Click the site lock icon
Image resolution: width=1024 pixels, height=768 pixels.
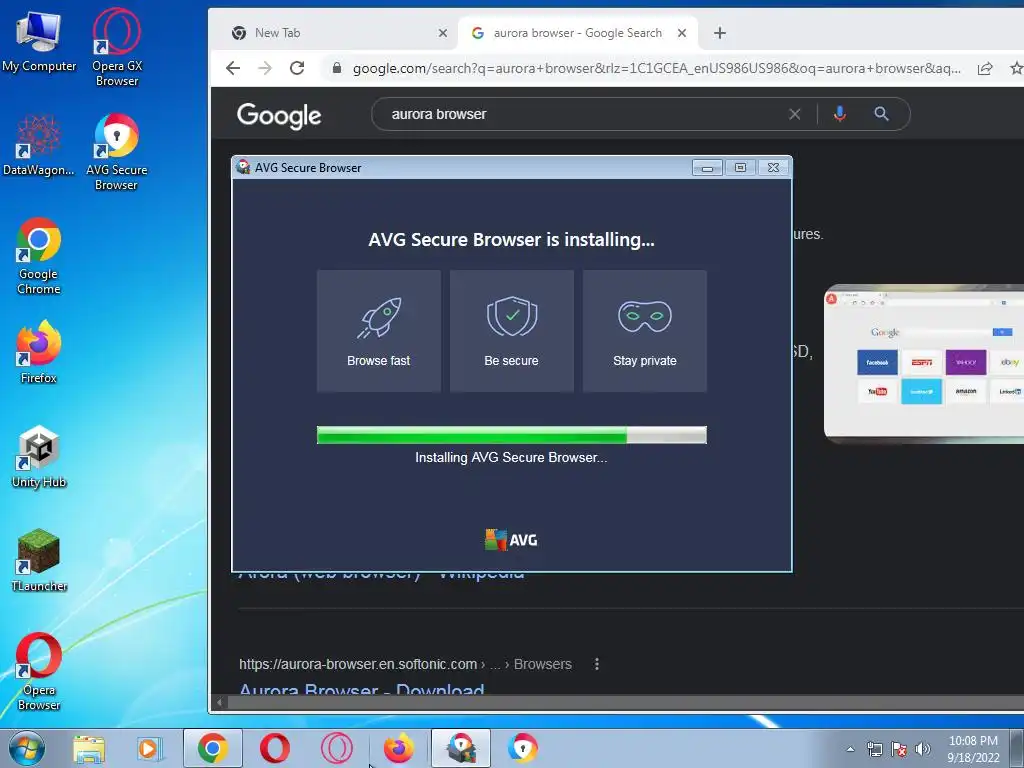coord(337,68)
